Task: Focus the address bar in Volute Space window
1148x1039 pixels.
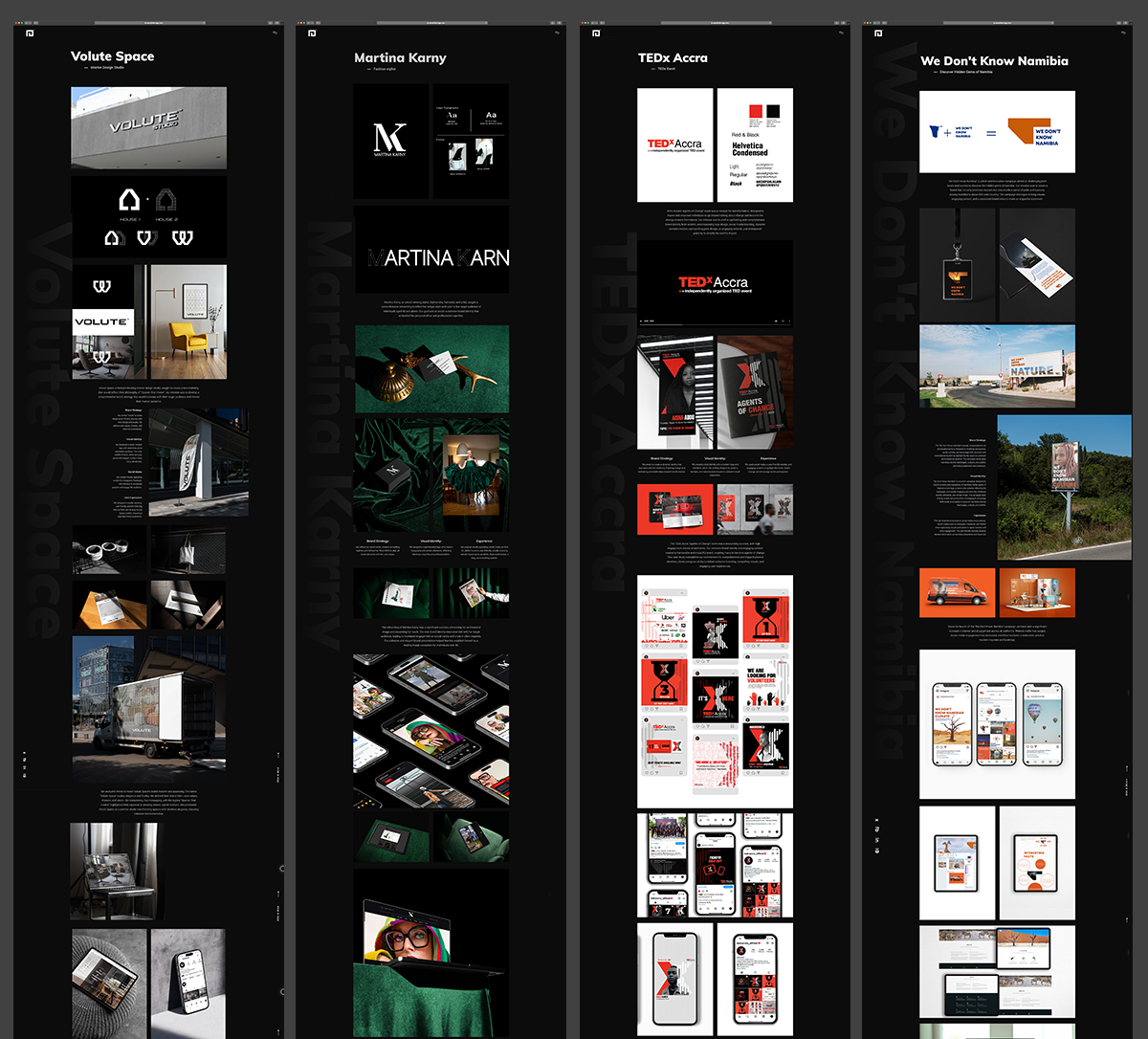Action: pos(148,22)
